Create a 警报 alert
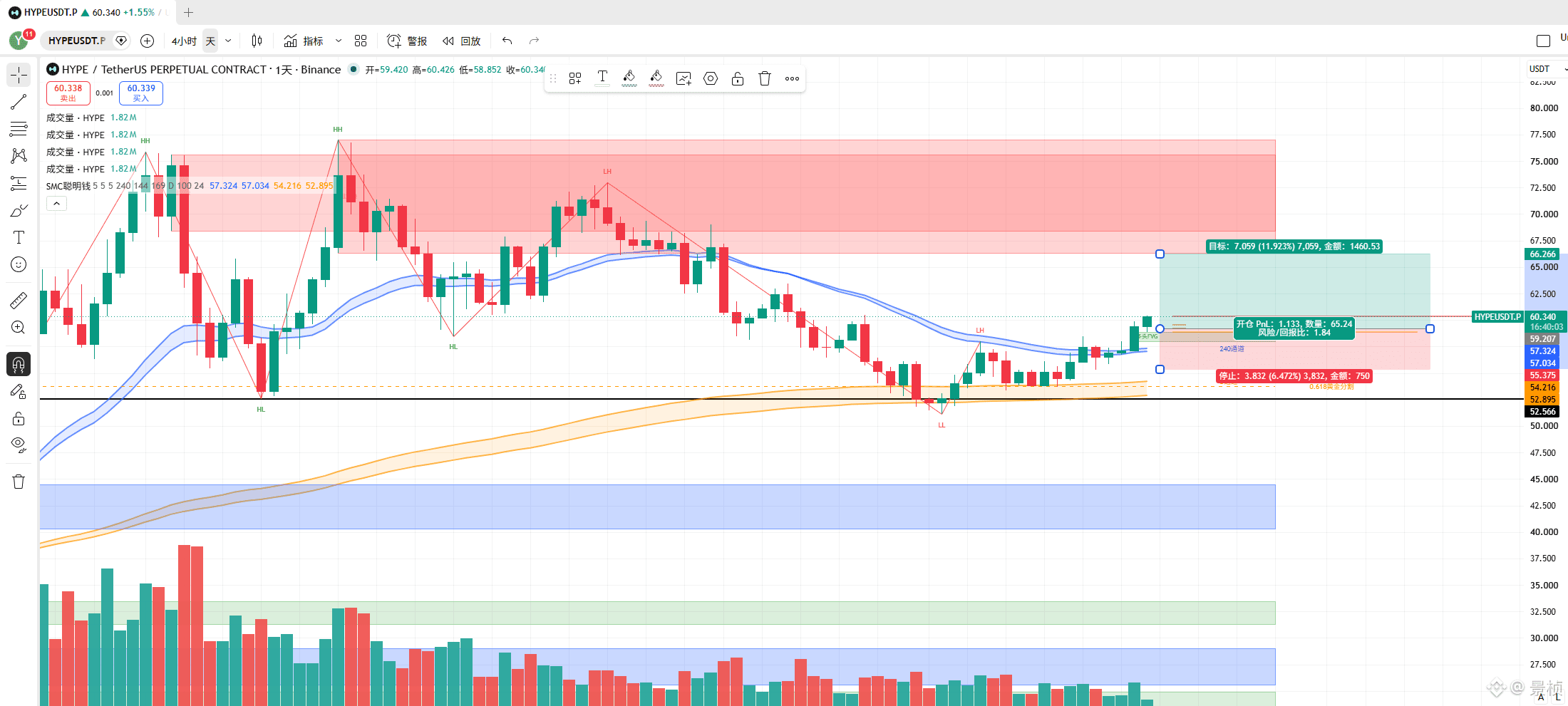The image size is (1568, 706). pos(407,41)
